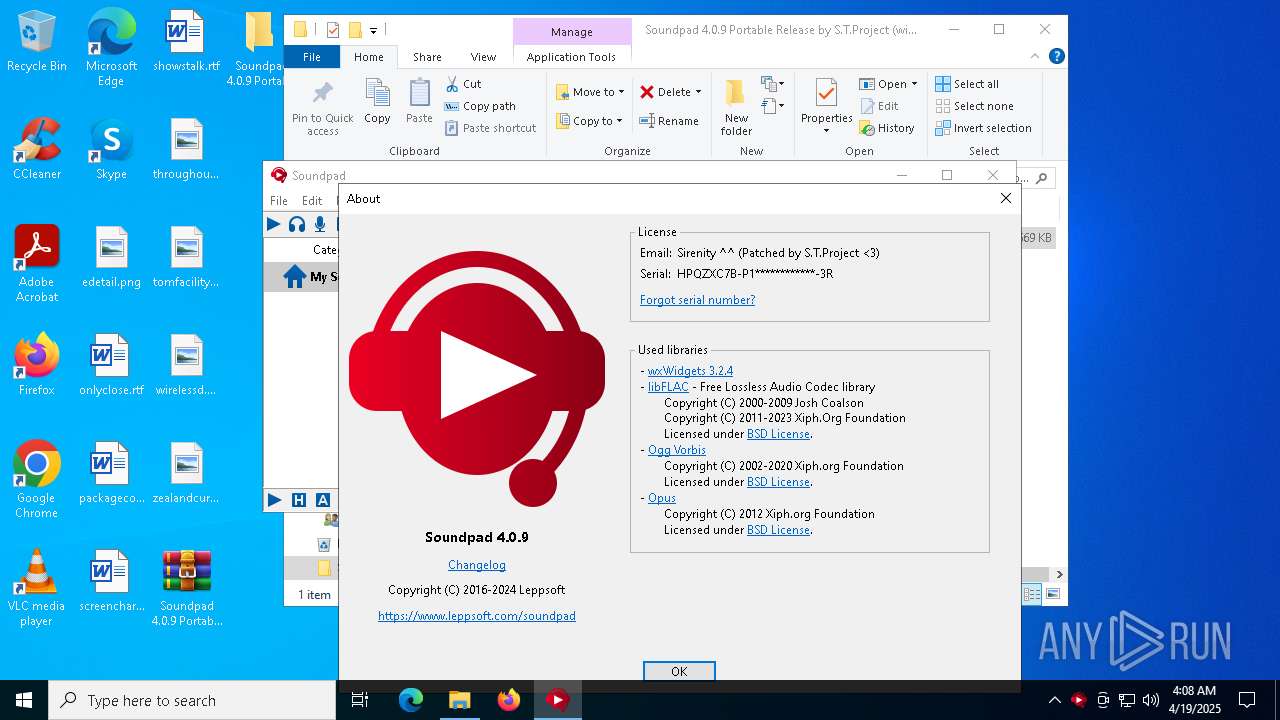Expand the Open dropdown arrow
The image size is (1280, 720).
(914, 84)
